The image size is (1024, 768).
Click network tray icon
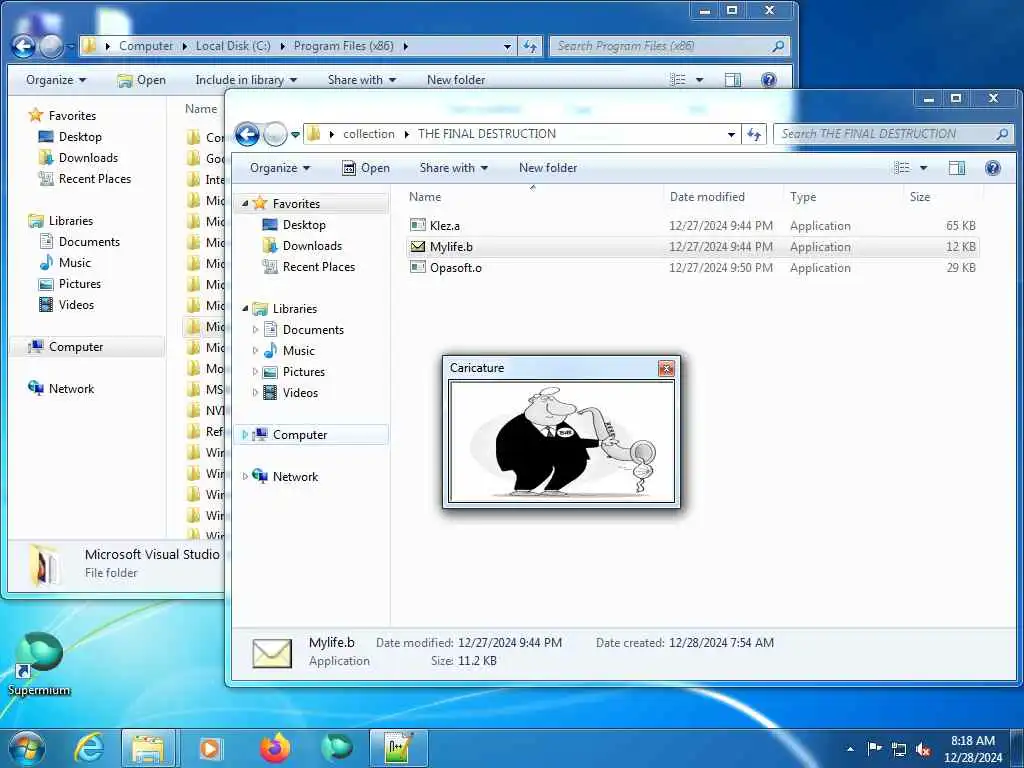click(899, 749)
